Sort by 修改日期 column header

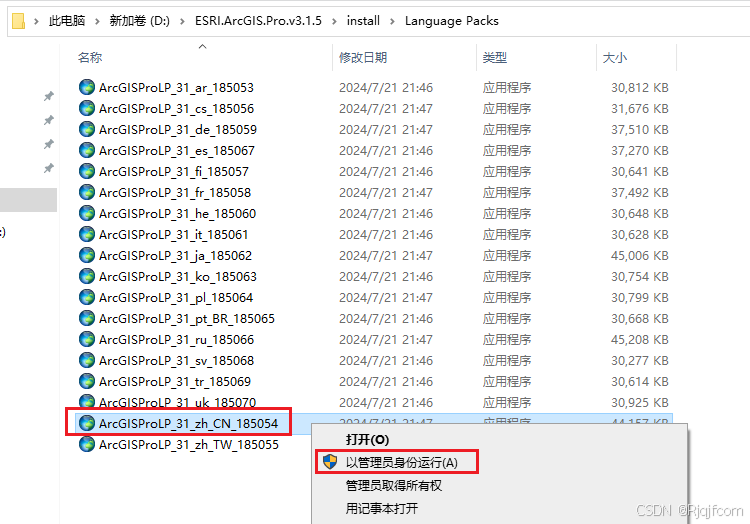pos(363,57)
